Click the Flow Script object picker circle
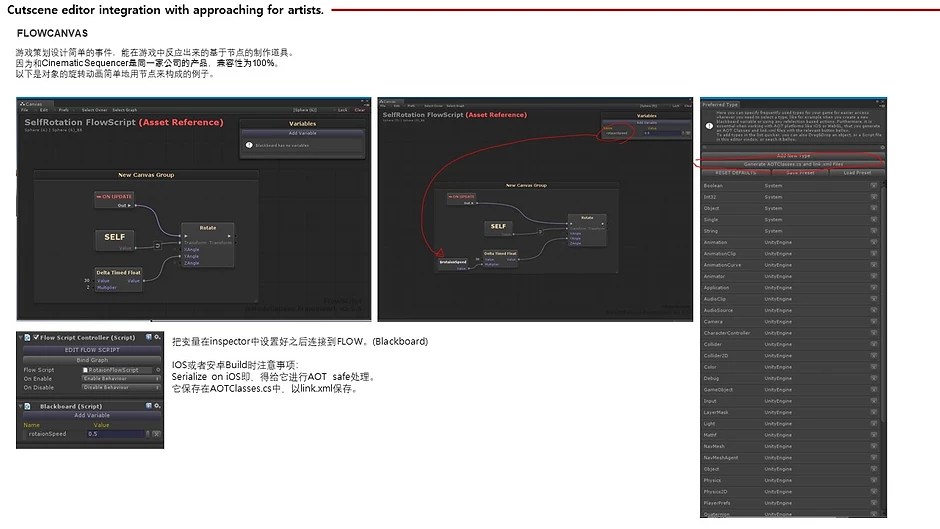Viewport: 940px width, 529px height. 158,370
